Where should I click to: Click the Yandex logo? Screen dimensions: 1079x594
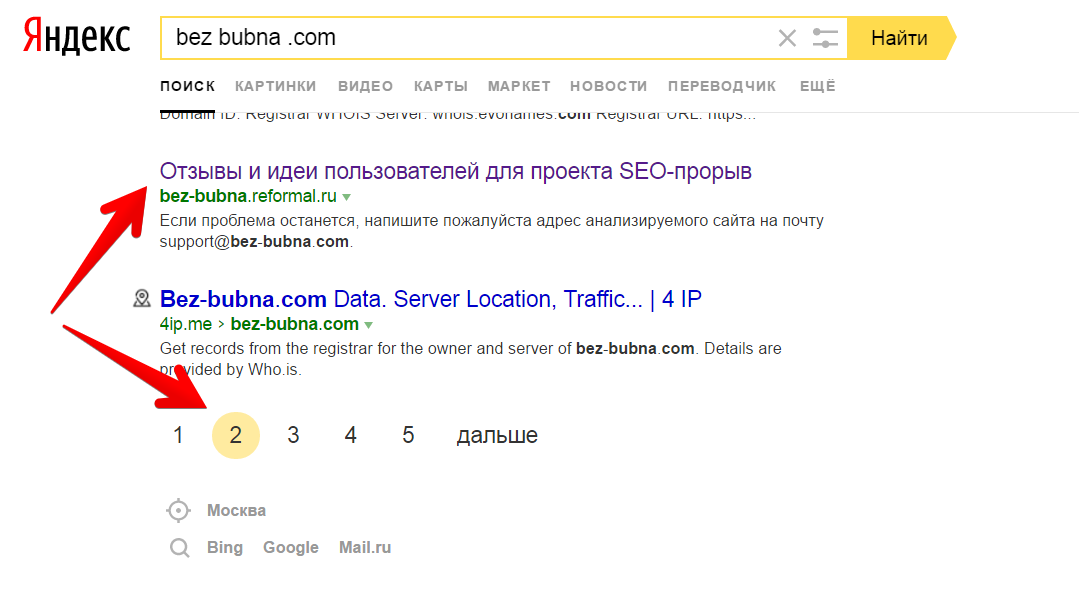(x=77, y=38)
